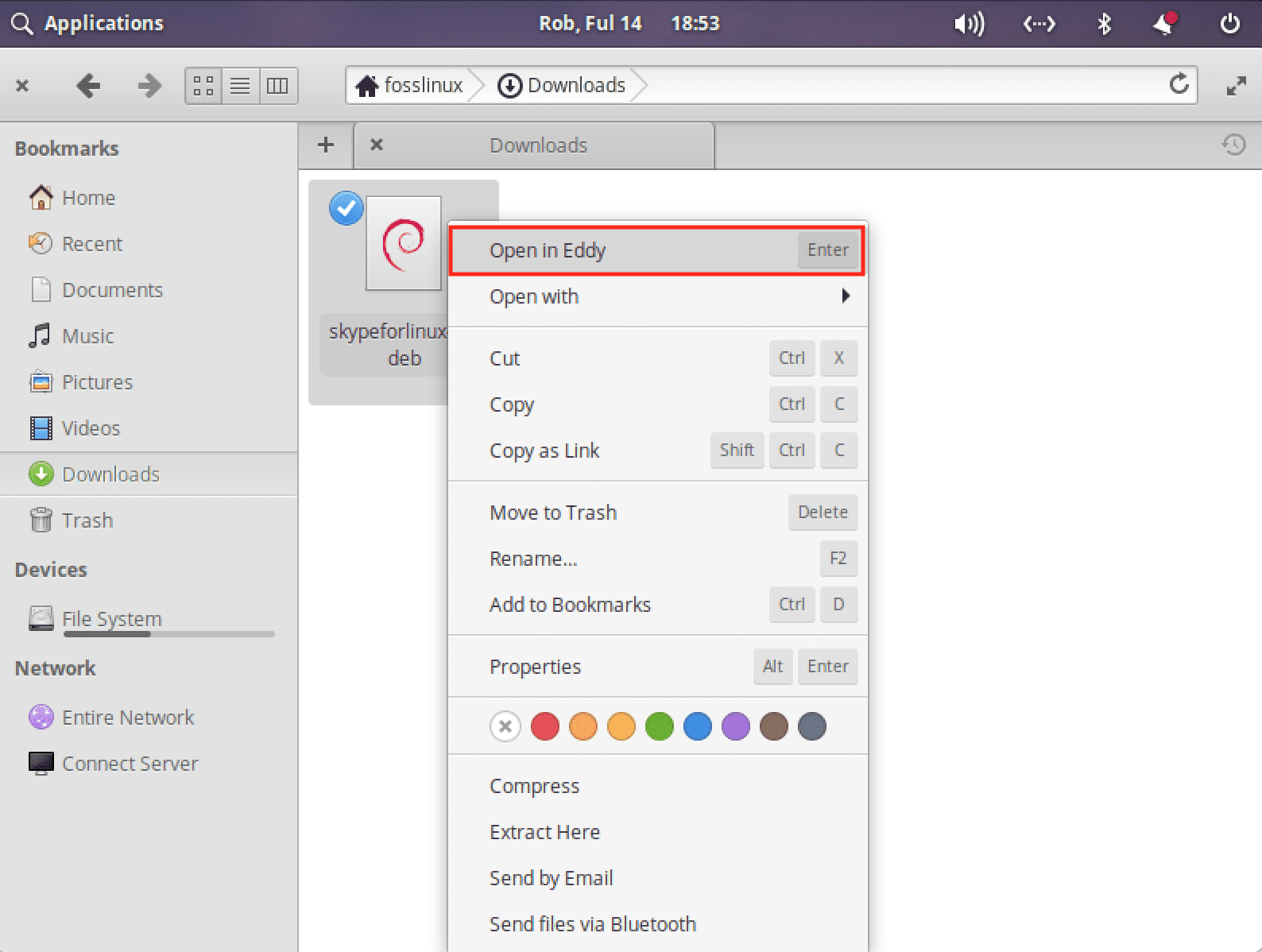
Task: Click the forward navigation arrow
Action: (x=149, y=86)
